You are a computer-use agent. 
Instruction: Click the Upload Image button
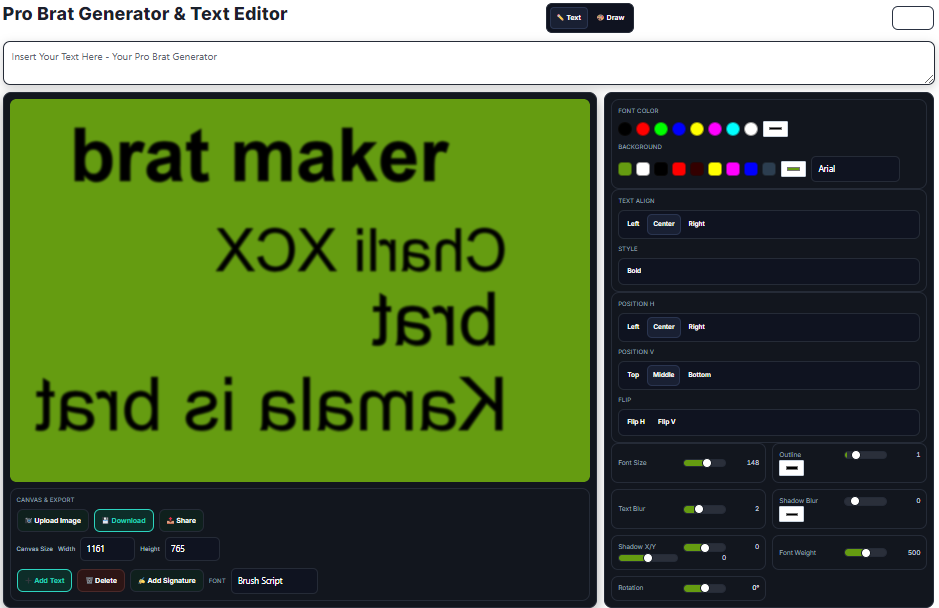click(x=53, y=520)
